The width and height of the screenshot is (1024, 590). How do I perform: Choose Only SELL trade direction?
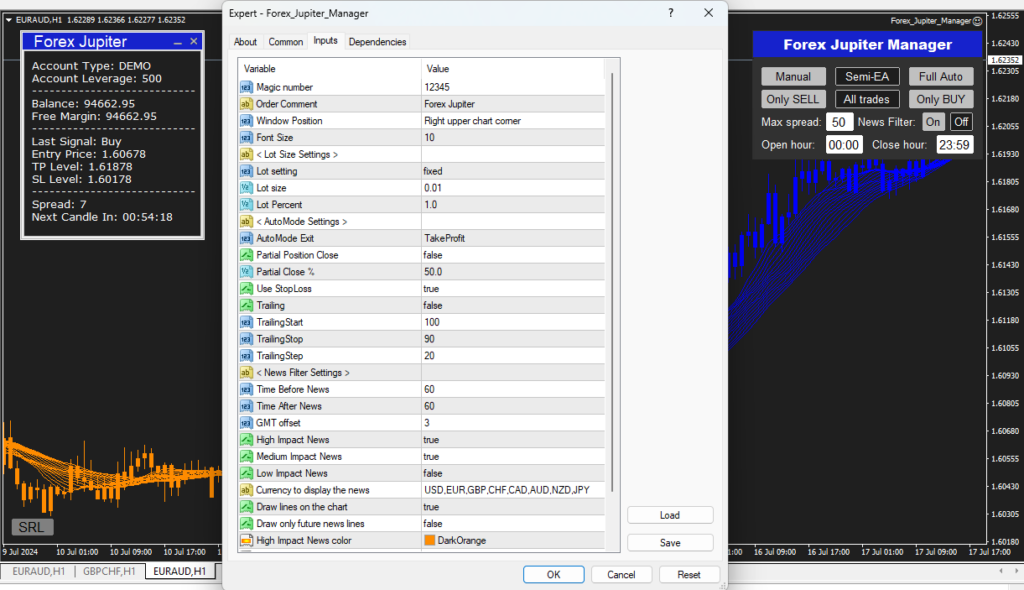(x=793, y=99)
